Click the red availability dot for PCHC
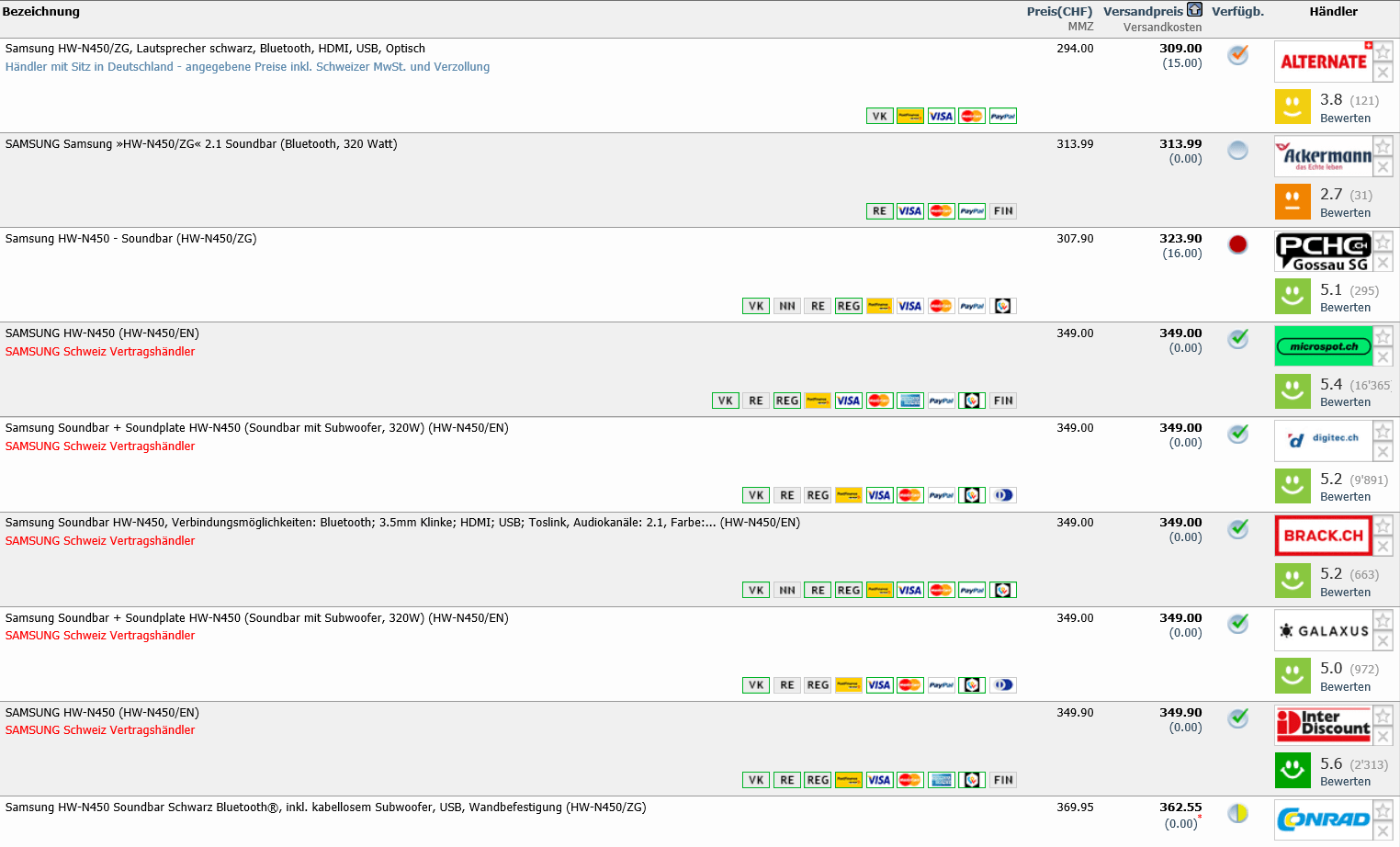The height and width of the screenshot is (847, 1400). 1237,244
